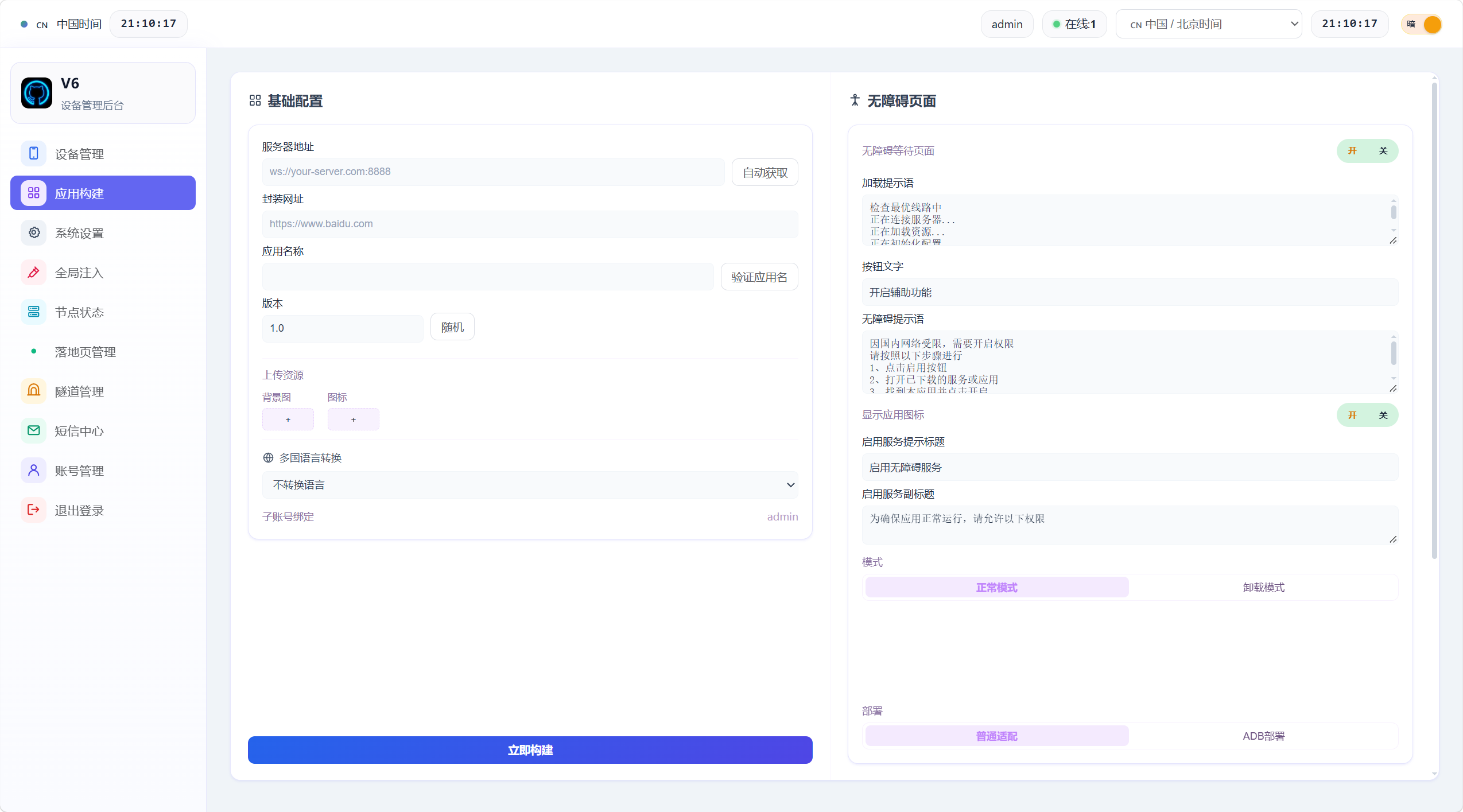Choose ADB部署 deployment option
The width and height of the screenshot is (1463, 812).
pyautogui.click(x=1263, y=736)
